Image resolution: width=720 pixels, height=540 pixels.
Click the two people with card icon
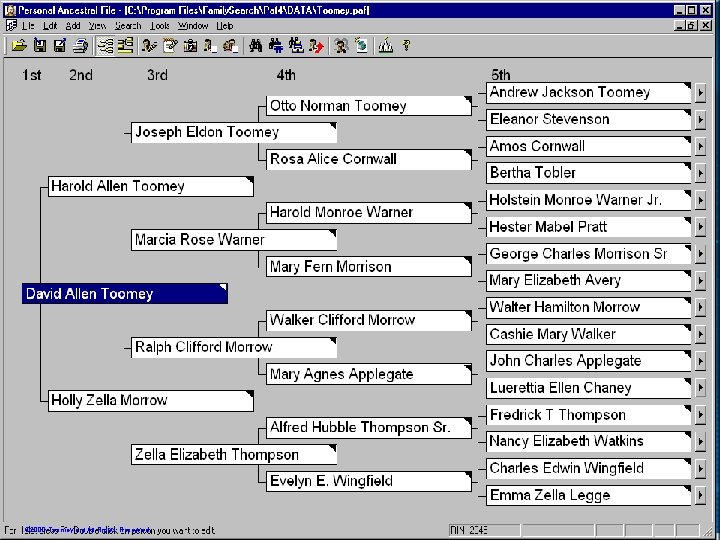point(230,45)
